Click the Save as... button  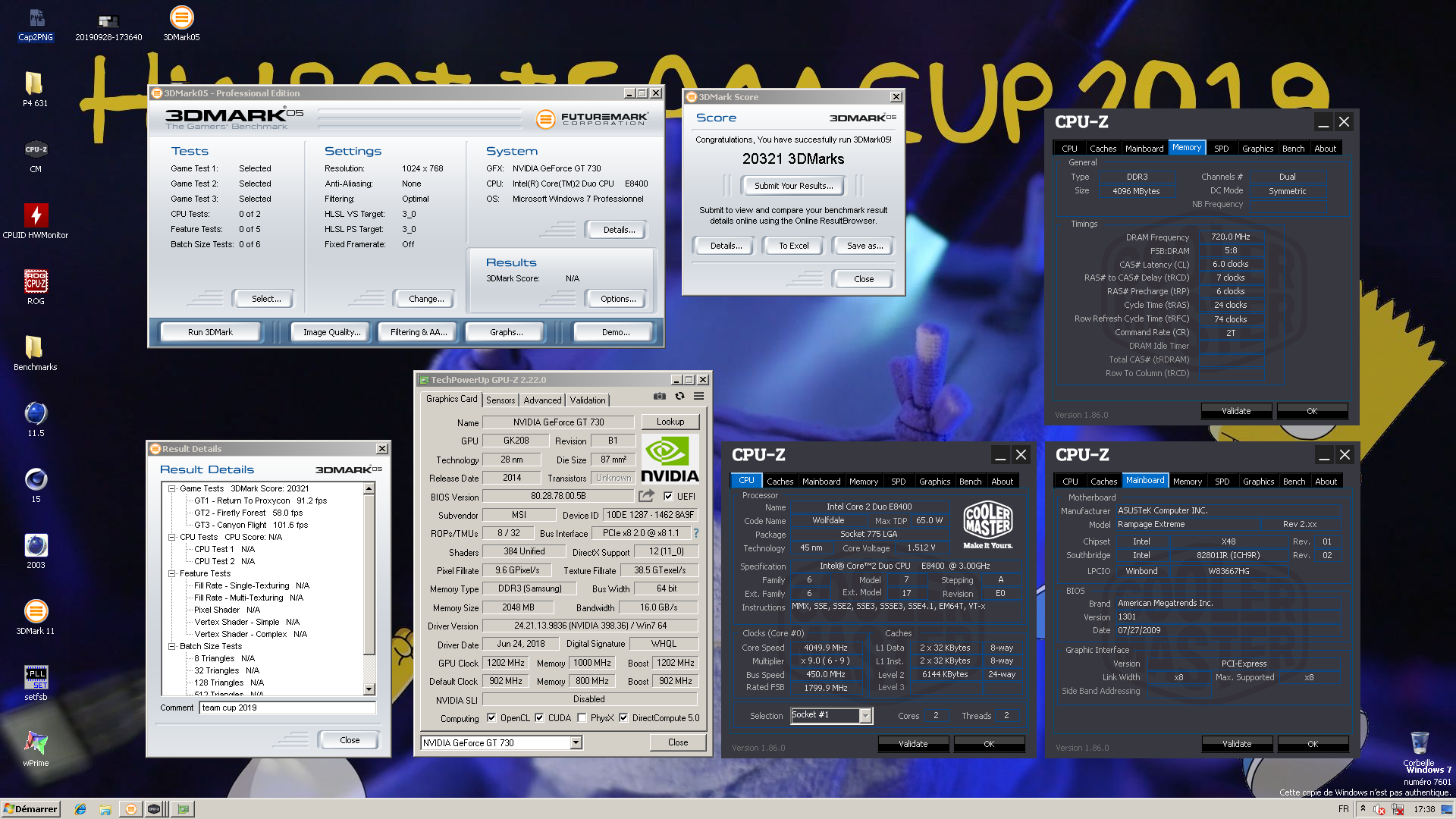[x=864, y=246]
